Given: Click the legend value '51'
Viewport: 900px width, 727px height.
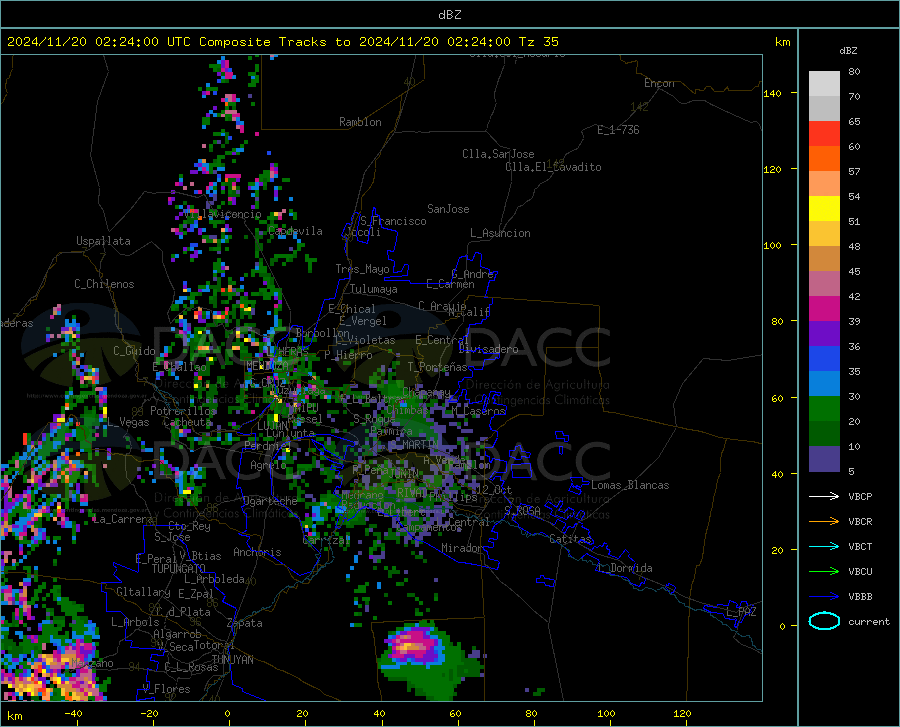Looking at the screenshot, I should (854, 221).
